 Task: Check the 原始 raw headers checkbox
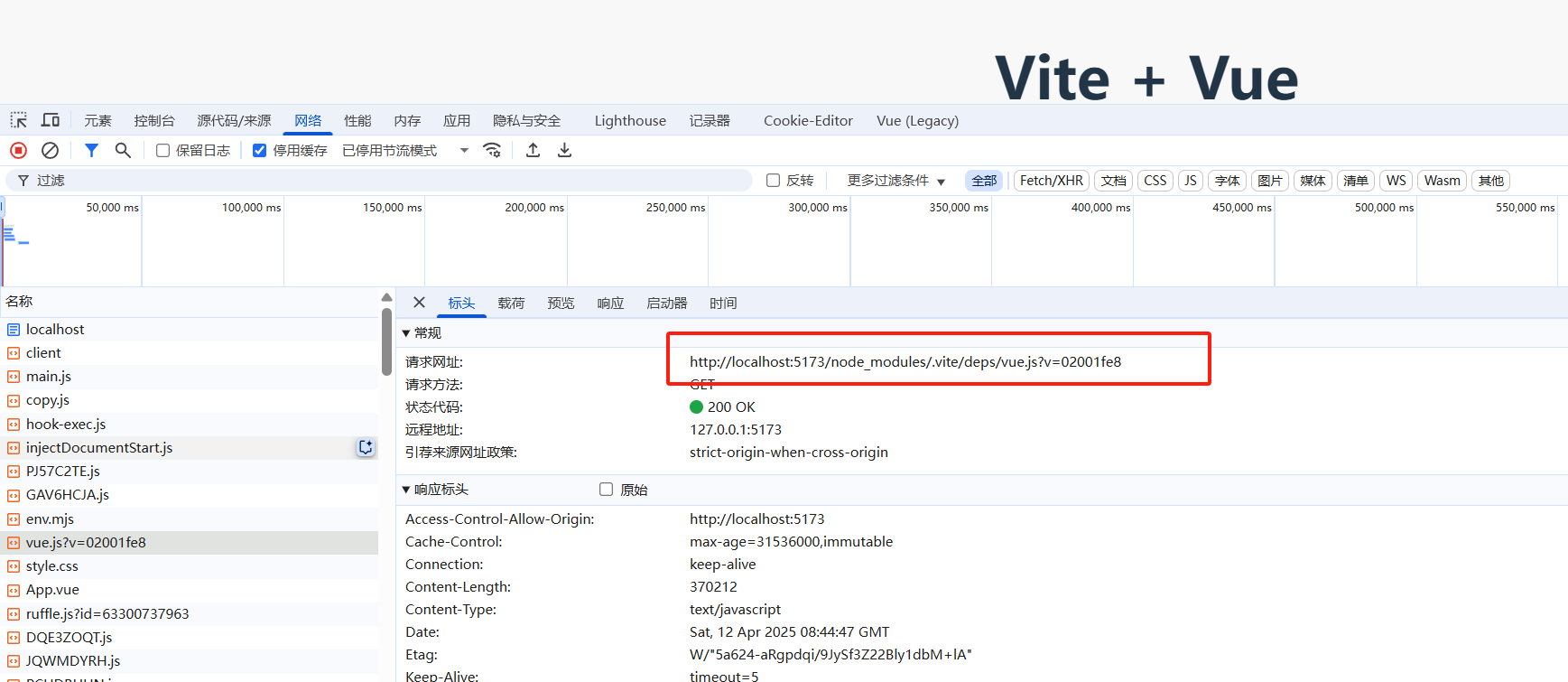pos(606,490)
